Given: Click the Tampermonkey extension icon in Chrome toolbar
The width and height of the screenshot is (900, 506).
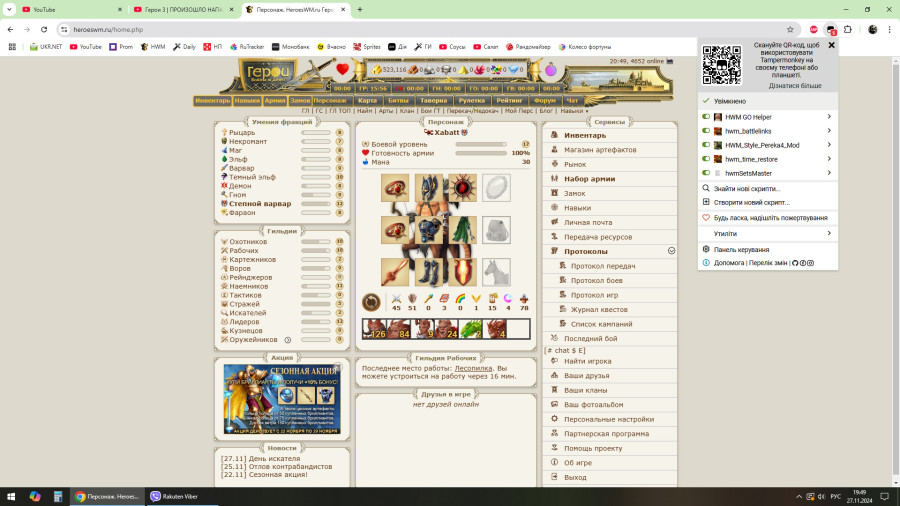Looking at the screenshot, I should (x=831, y=30).
